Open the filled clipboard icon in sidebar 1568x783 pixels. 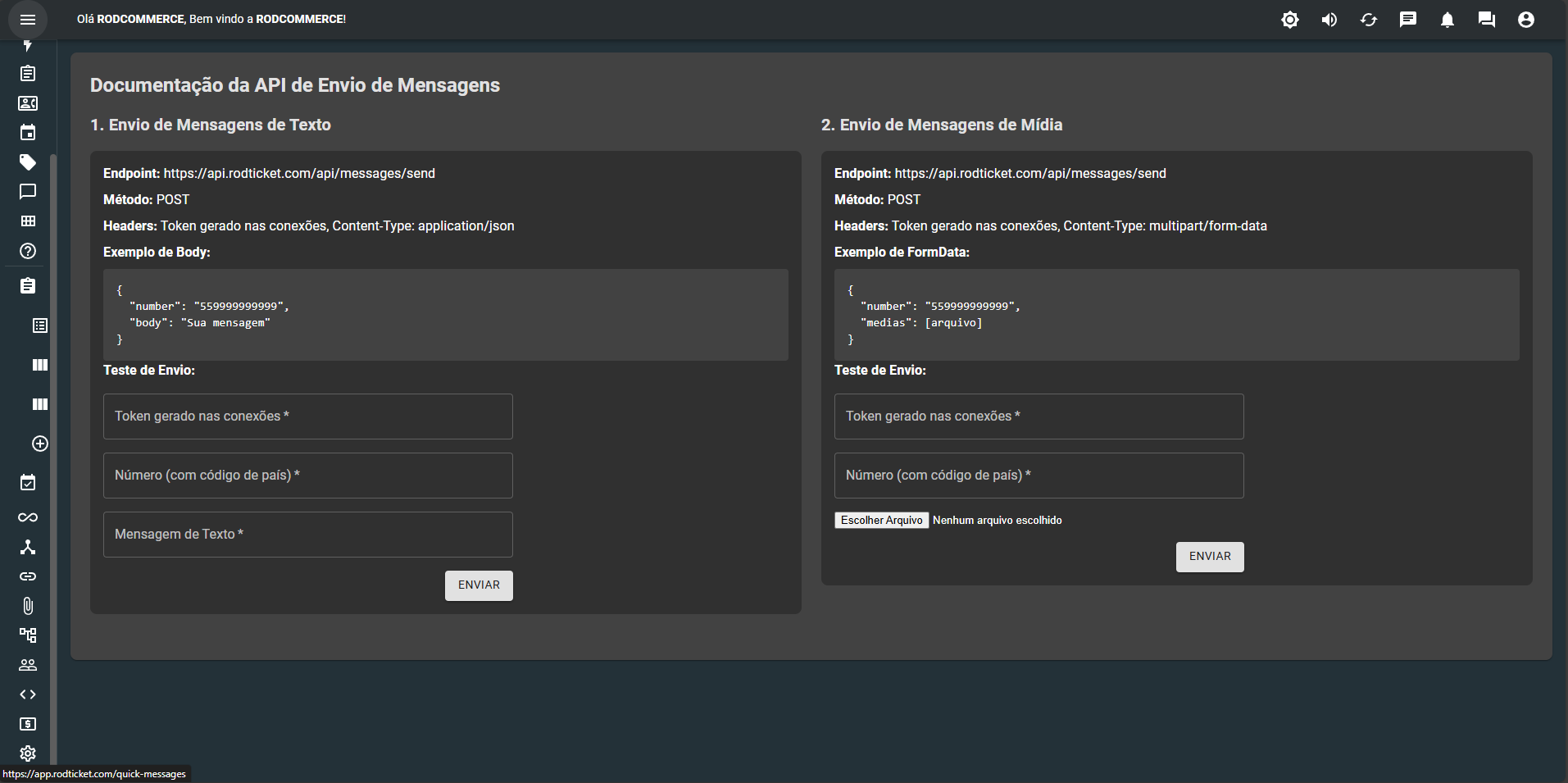(x=28, y=286)
